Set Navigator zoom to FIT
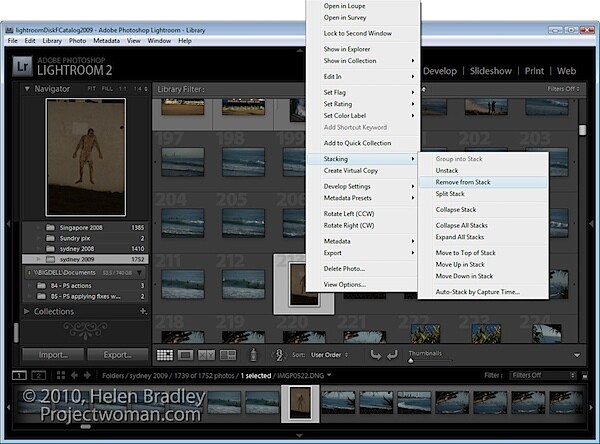 click(x=91, y=89)
